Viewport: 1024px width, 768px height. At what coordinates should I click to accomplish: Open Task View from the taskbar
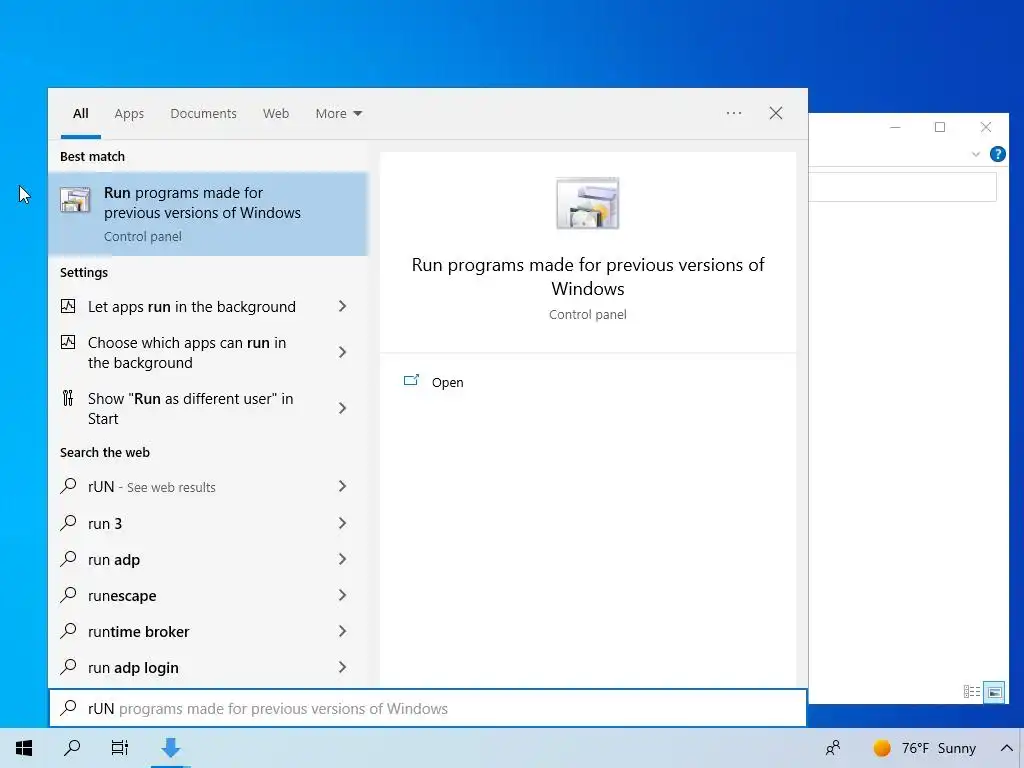120,748
